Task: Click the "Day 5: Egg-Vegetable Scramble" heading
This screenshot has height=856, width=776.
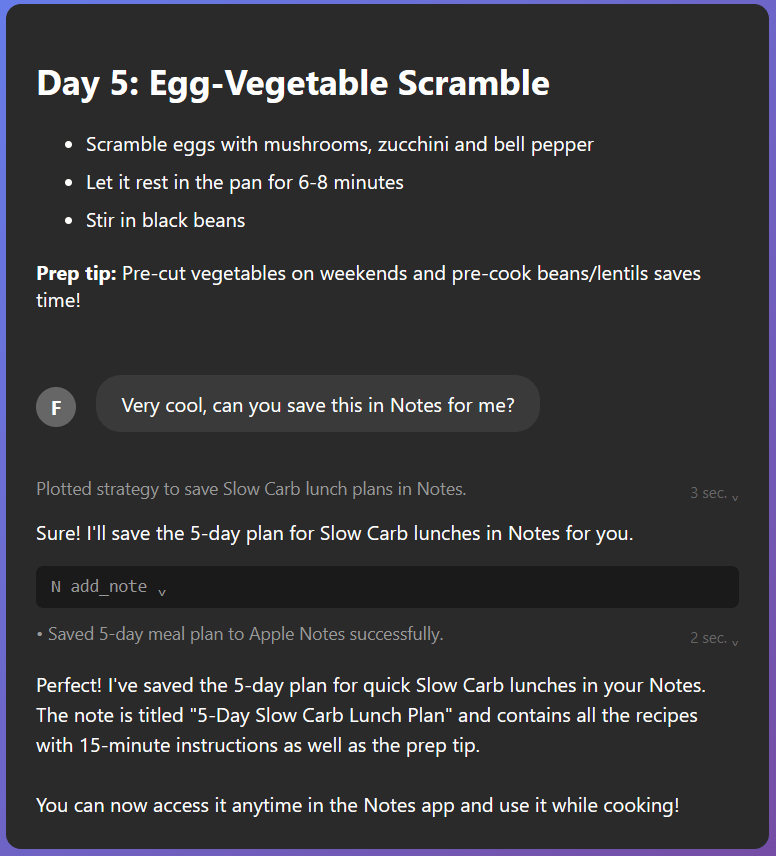Action: (293, 83)
